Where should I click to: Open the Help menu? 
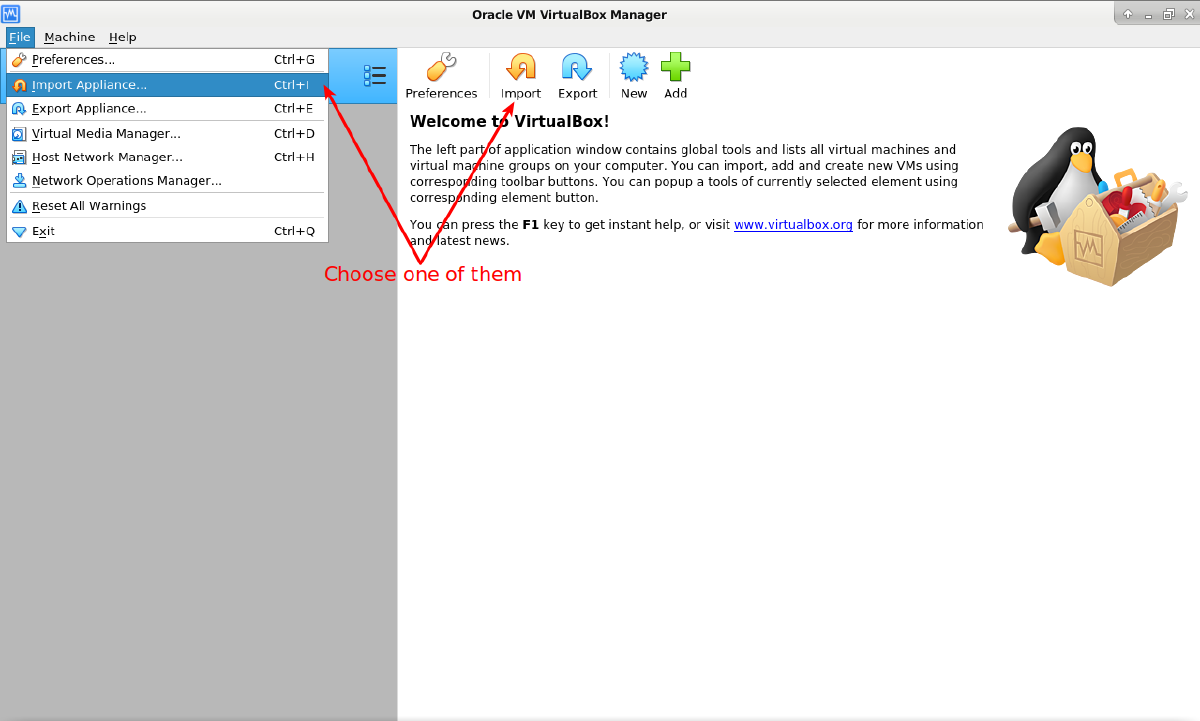tap(123, 37)
